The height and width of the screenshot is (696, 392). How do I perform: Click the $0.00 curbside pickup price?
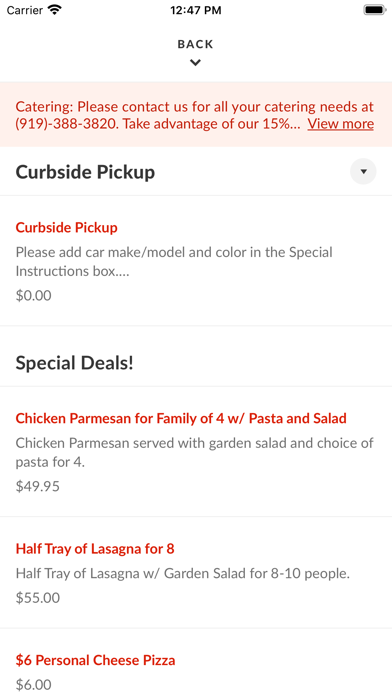click(x=34, y=296)
